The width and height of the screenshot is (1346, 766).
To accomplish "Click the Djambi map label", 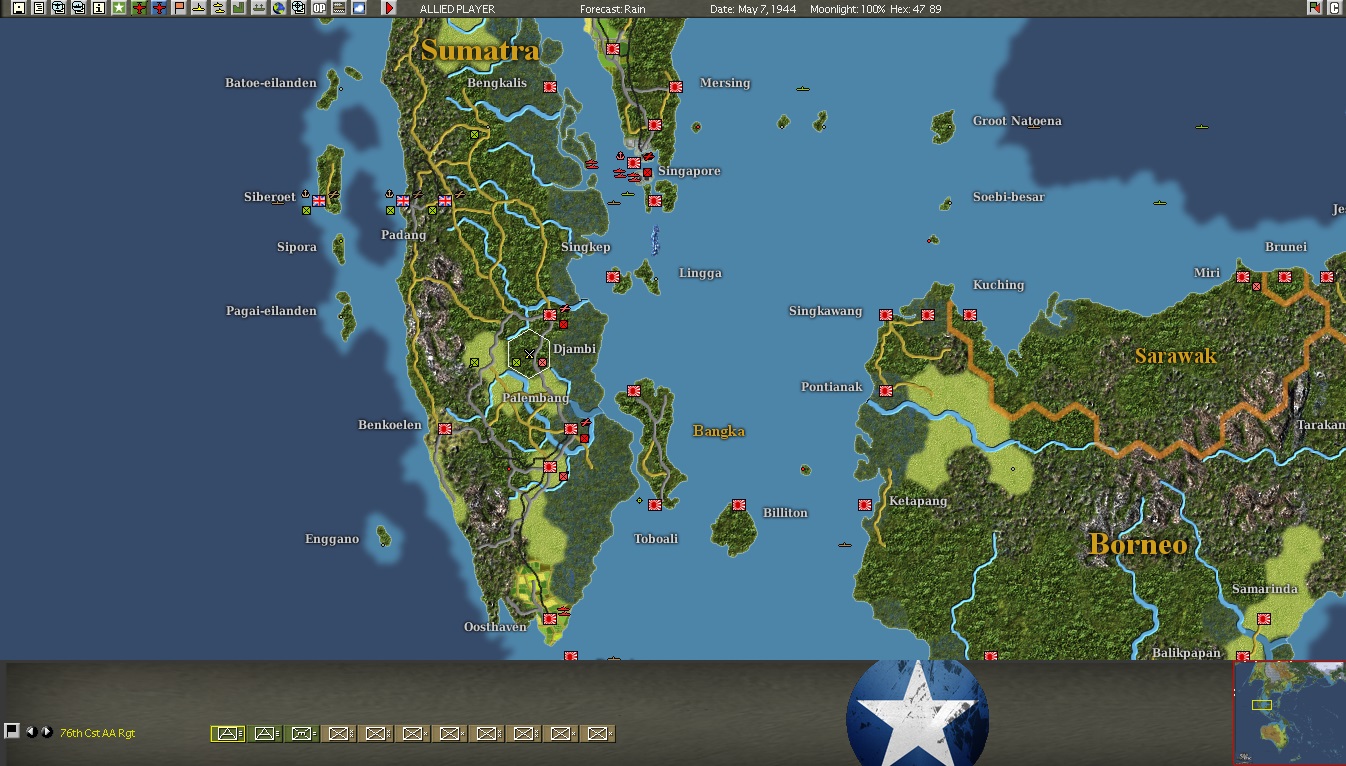I will click(574, 349).
